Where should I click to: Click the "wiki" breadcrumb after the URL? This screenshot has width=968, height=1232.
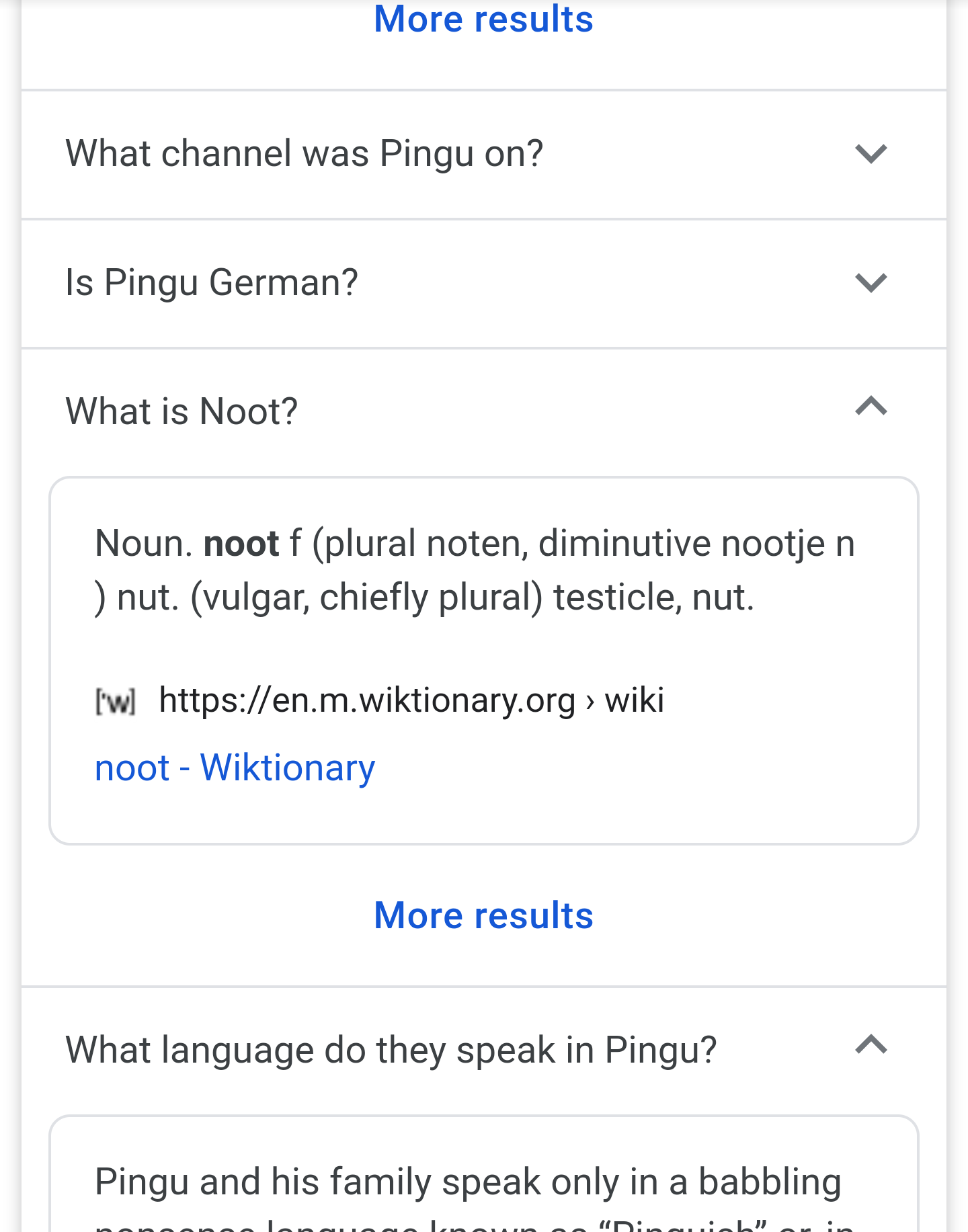(x=634, y=700)
